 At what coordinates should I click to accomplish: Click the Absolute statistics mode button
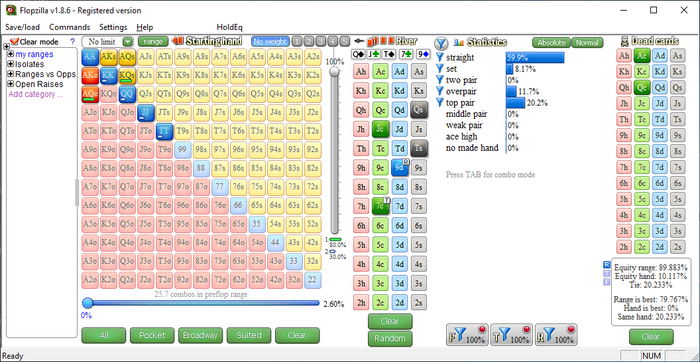(551, 42)
